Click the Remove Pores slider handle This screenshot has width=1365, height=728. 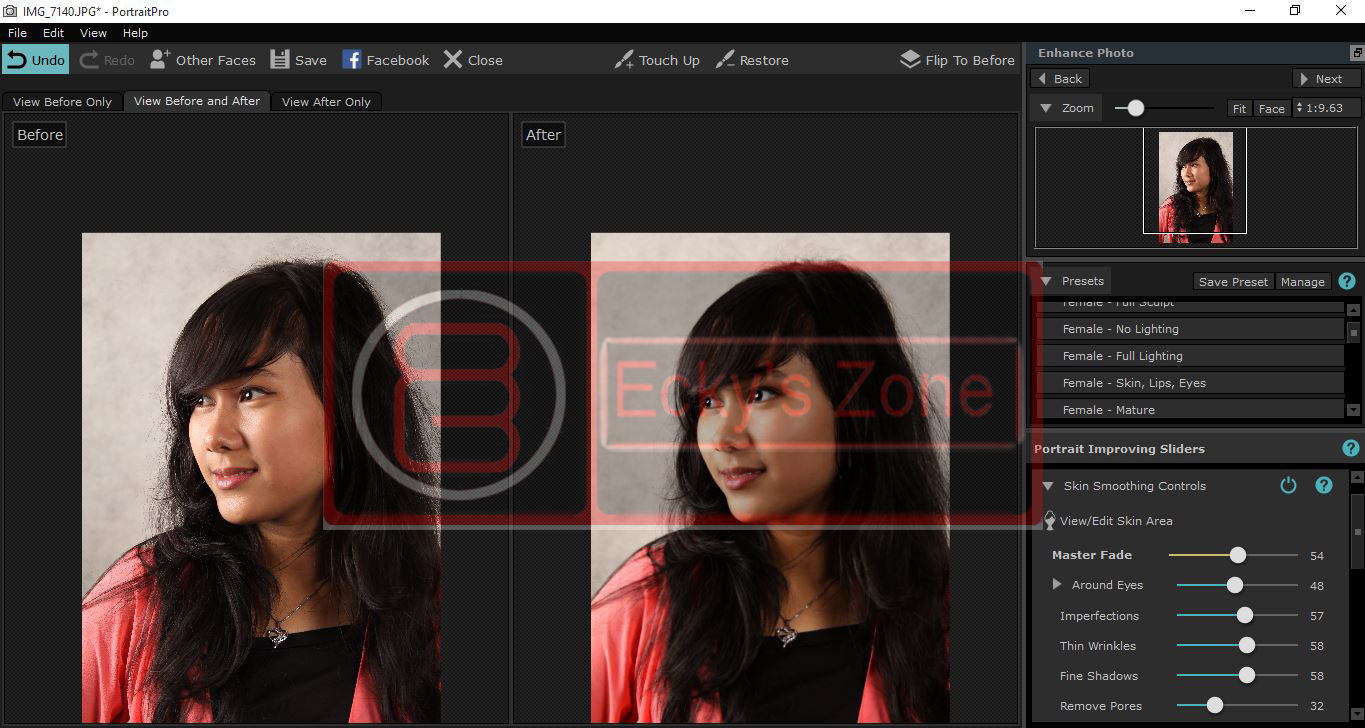pos(1214,705)
